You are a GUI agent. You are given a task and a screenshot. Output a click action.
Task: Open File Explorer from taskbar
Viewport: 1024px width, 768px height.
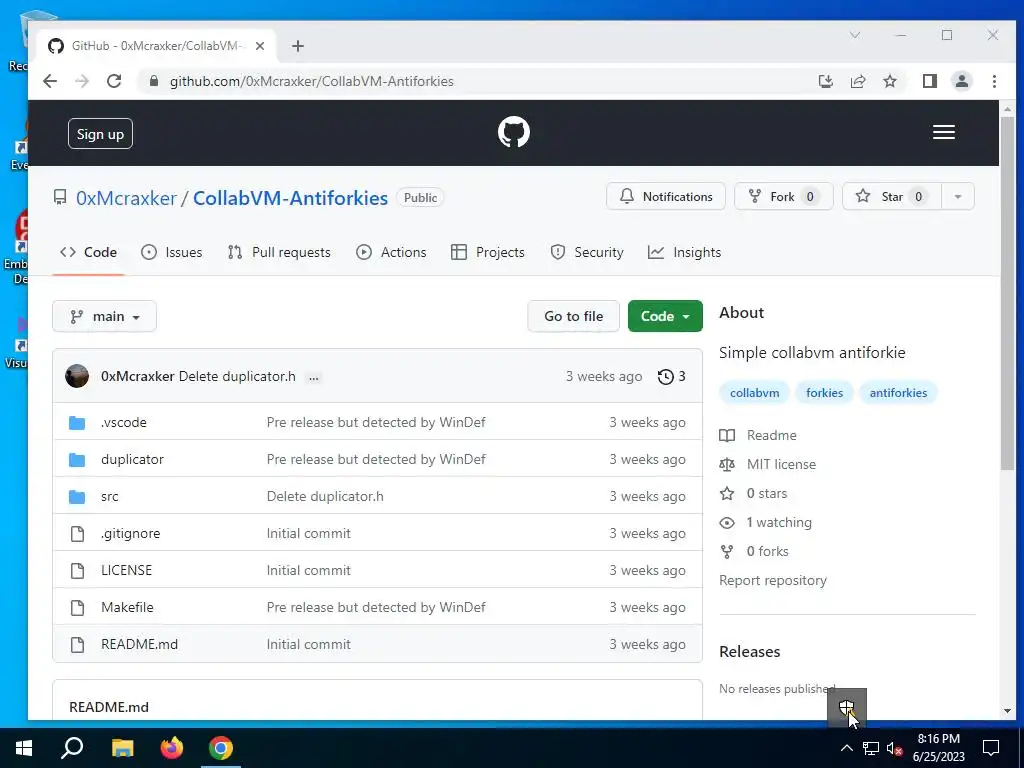[x=122, y=748]
